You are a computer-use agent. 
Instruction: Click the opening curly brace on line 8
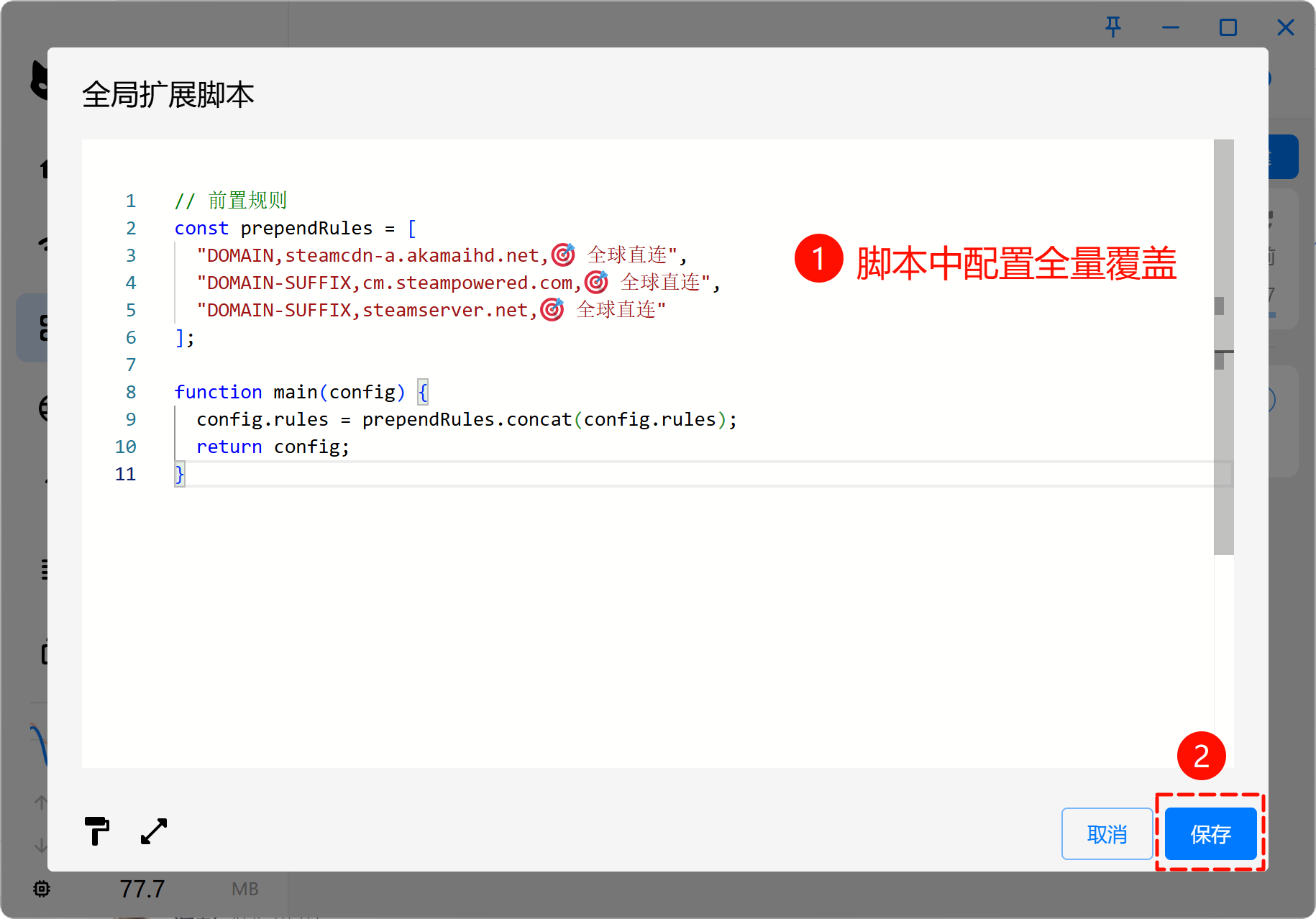[423, 392]
